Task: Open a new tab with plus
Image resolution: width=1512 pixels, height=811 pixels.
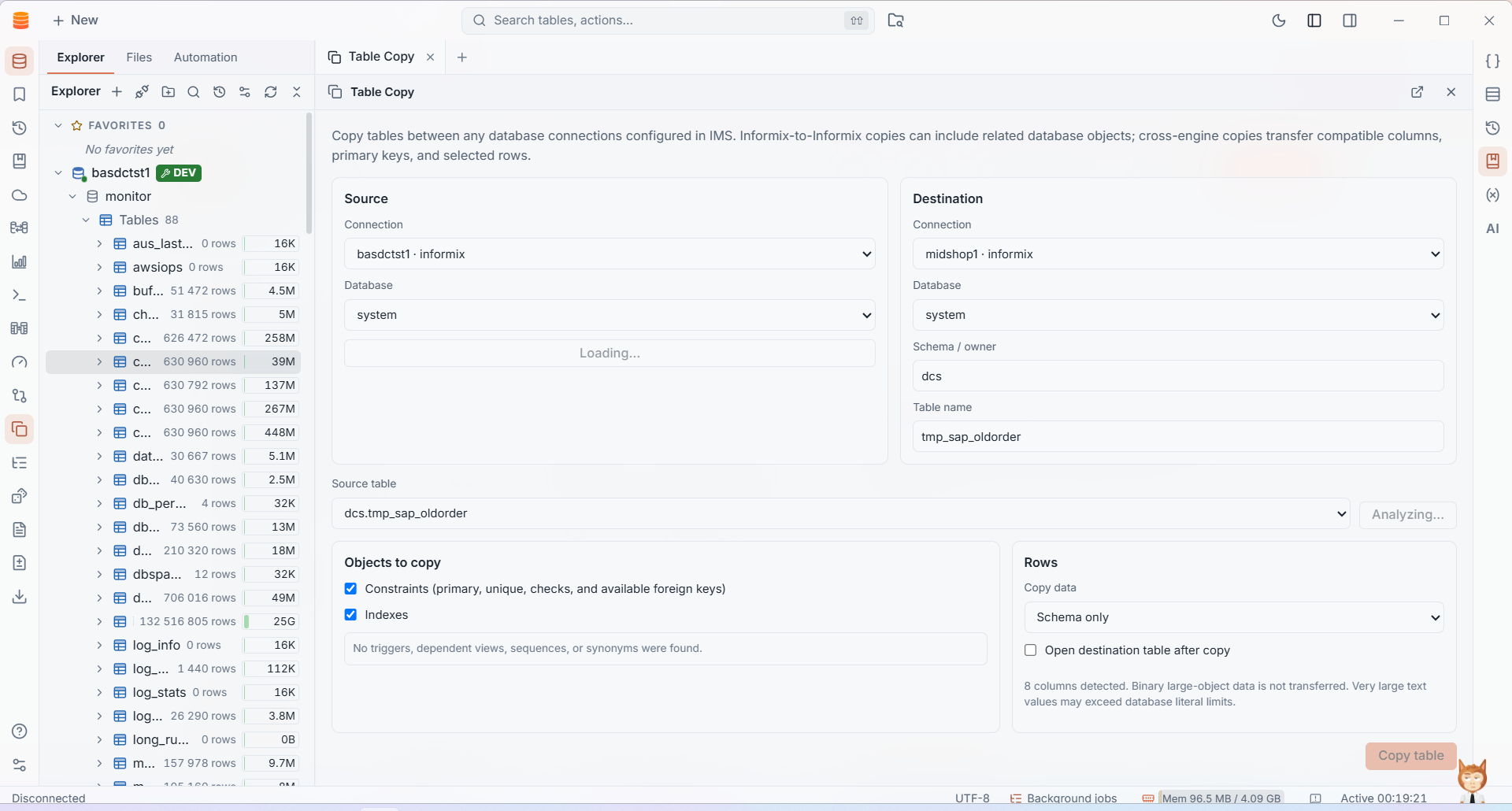Action: (462, 57)
